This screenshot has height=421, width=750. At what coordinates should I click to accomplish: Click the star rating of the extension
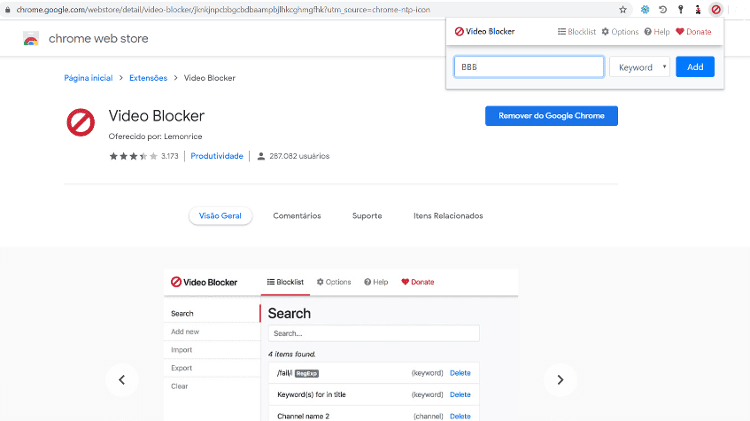[133, 156]
